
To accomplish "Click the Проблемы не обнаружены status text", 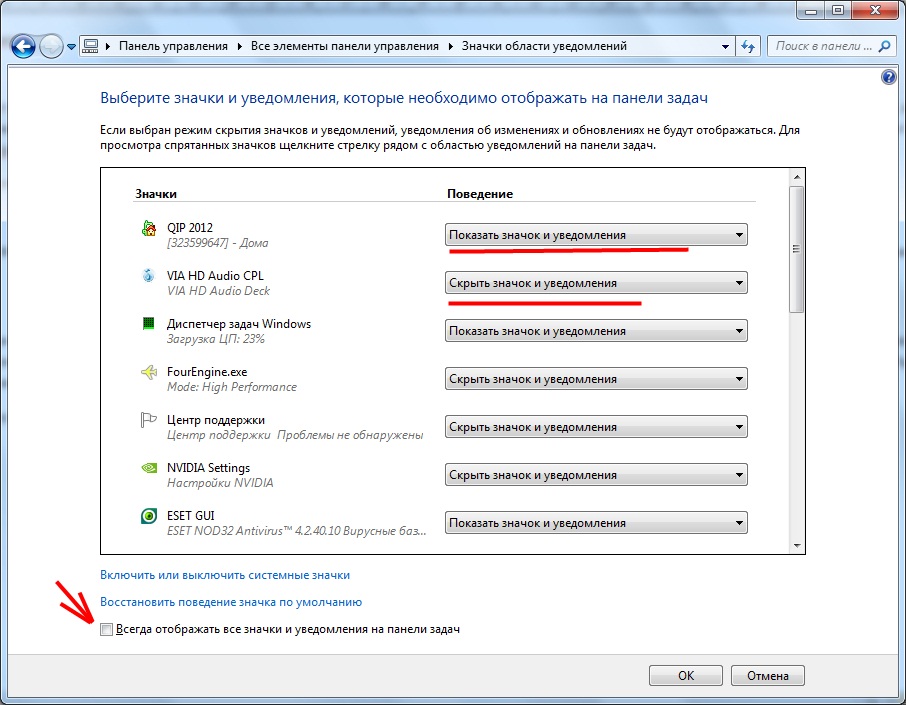I will coord(350,435).
